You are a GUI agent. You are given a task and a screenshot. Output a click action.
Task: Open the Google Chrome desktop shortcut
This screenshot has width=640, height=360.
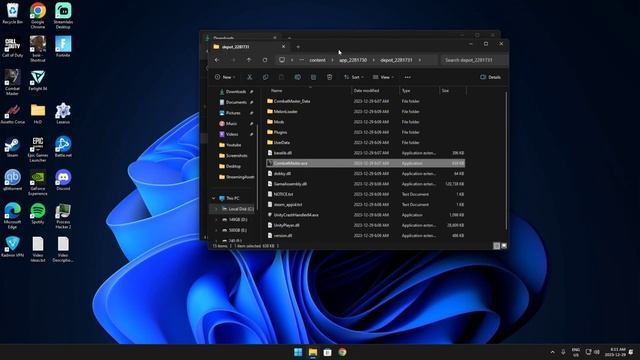click(38, 16)
